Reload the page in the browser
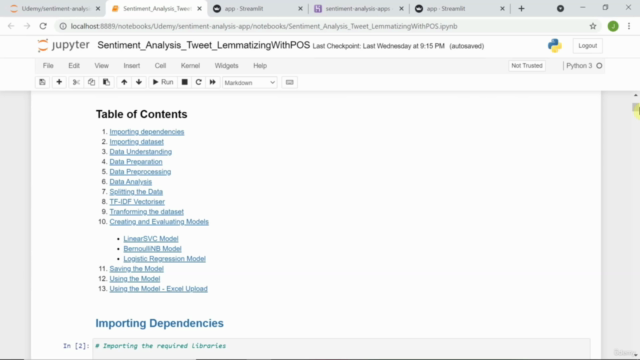Viewport: 640px width, 360px height. click(x=43, y=26)
